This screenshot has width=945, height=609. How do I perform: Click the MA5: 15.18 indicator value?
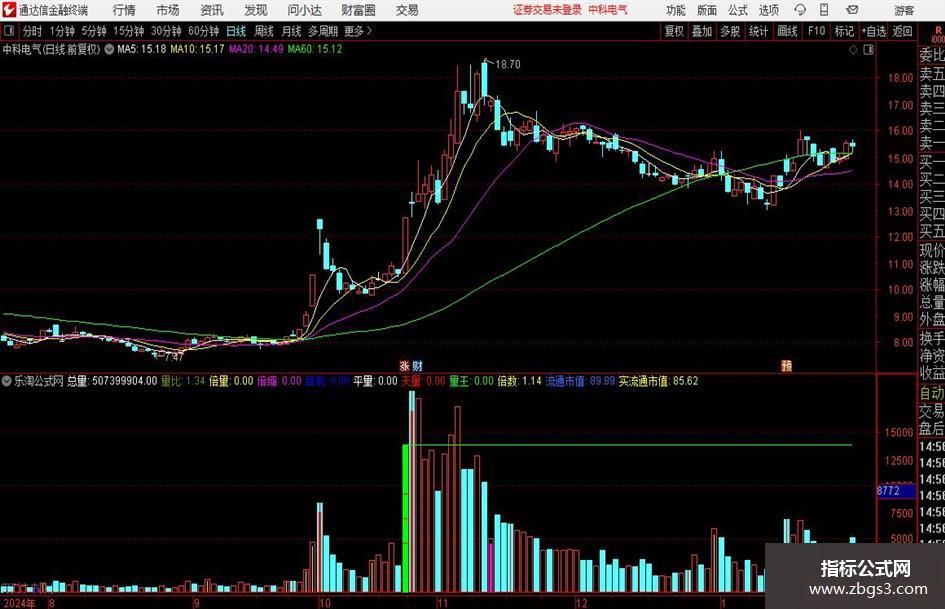(x=141, y=49)
